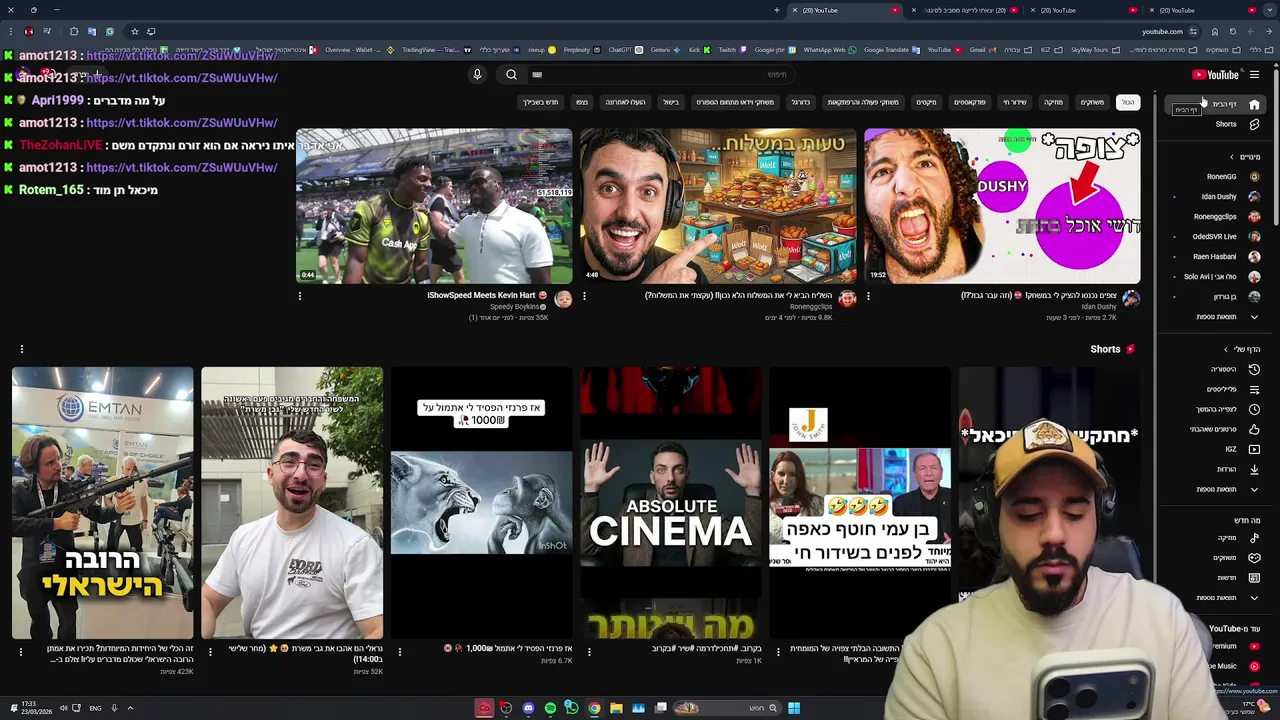1280x720 pixels.
Task: Open Speedy Boykins channel avatar
Action: coord(563,299)
